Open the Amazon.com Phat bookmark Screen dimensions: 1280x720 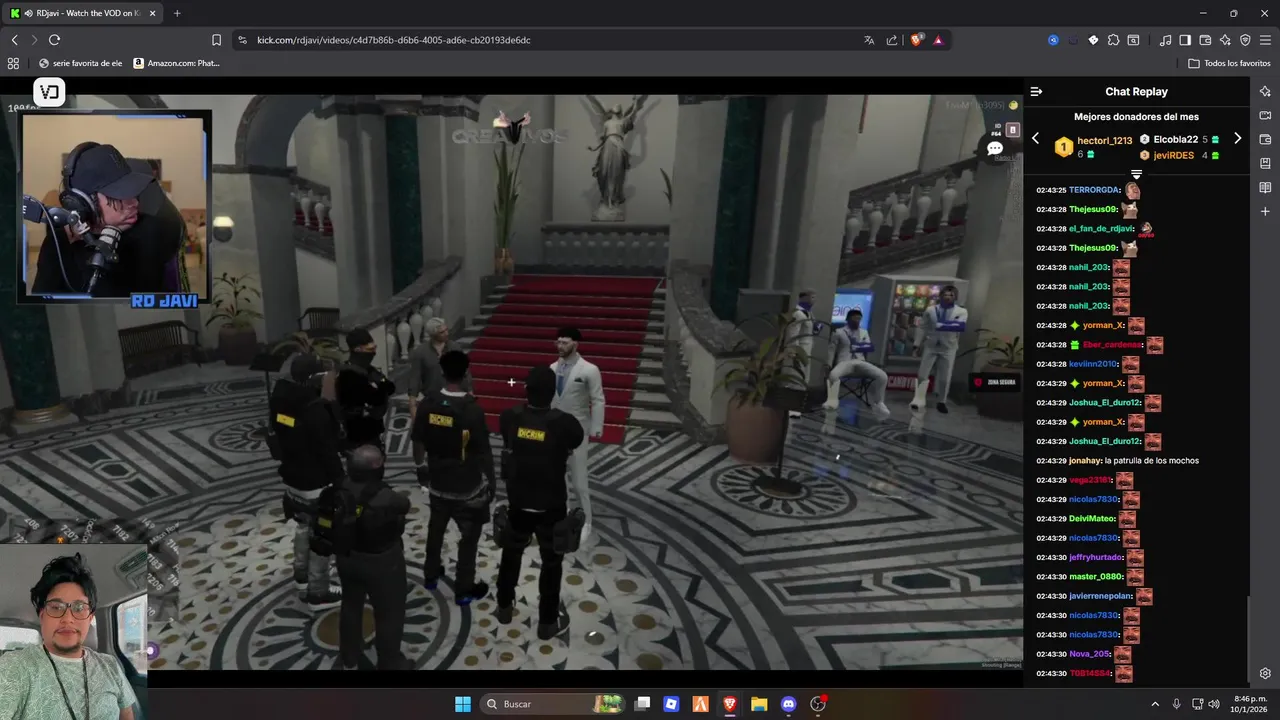(176, 63)
